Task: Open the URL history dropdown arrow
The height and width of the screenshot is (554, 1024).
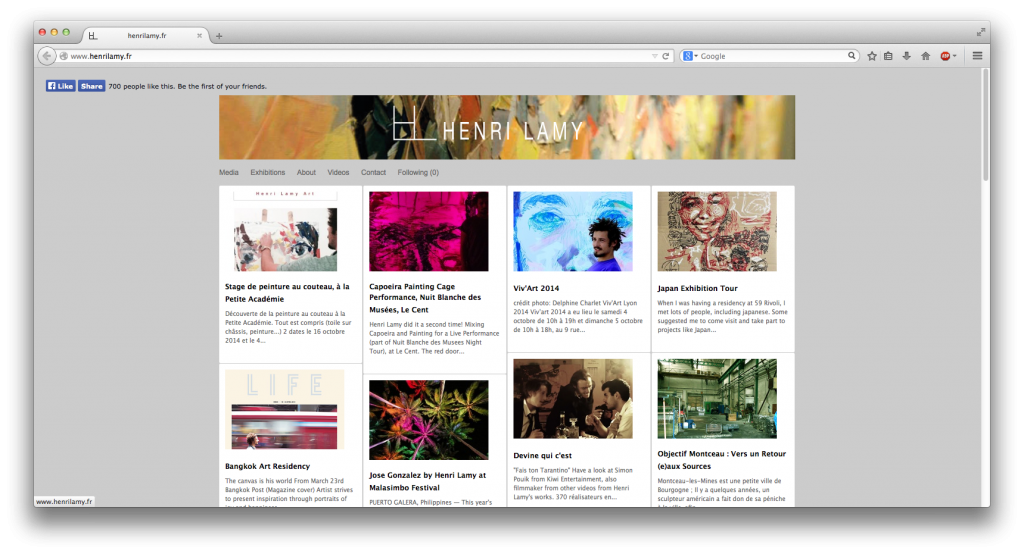Action: 655,56
